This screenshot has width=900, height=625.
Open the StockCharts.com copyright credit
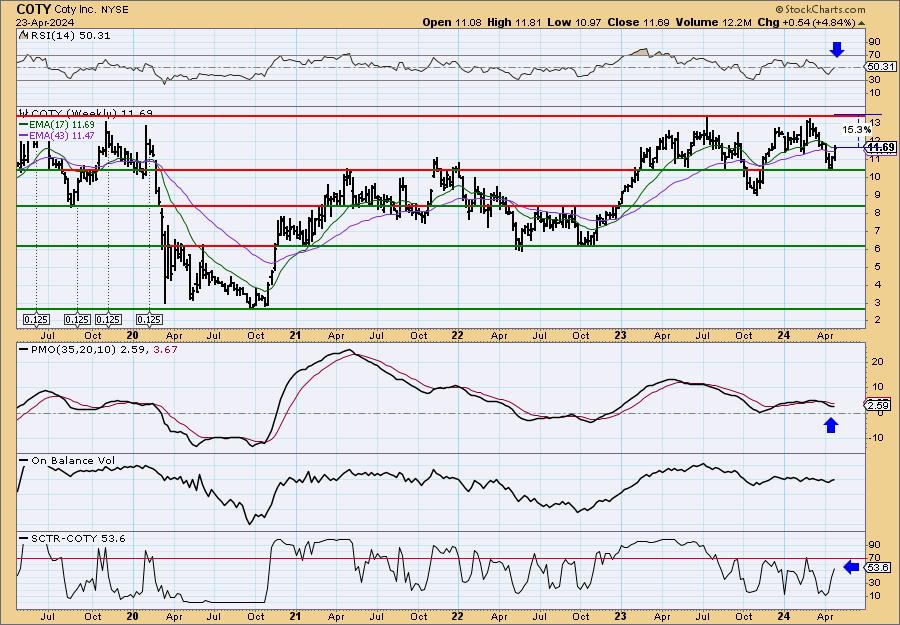tap(820, 9)
